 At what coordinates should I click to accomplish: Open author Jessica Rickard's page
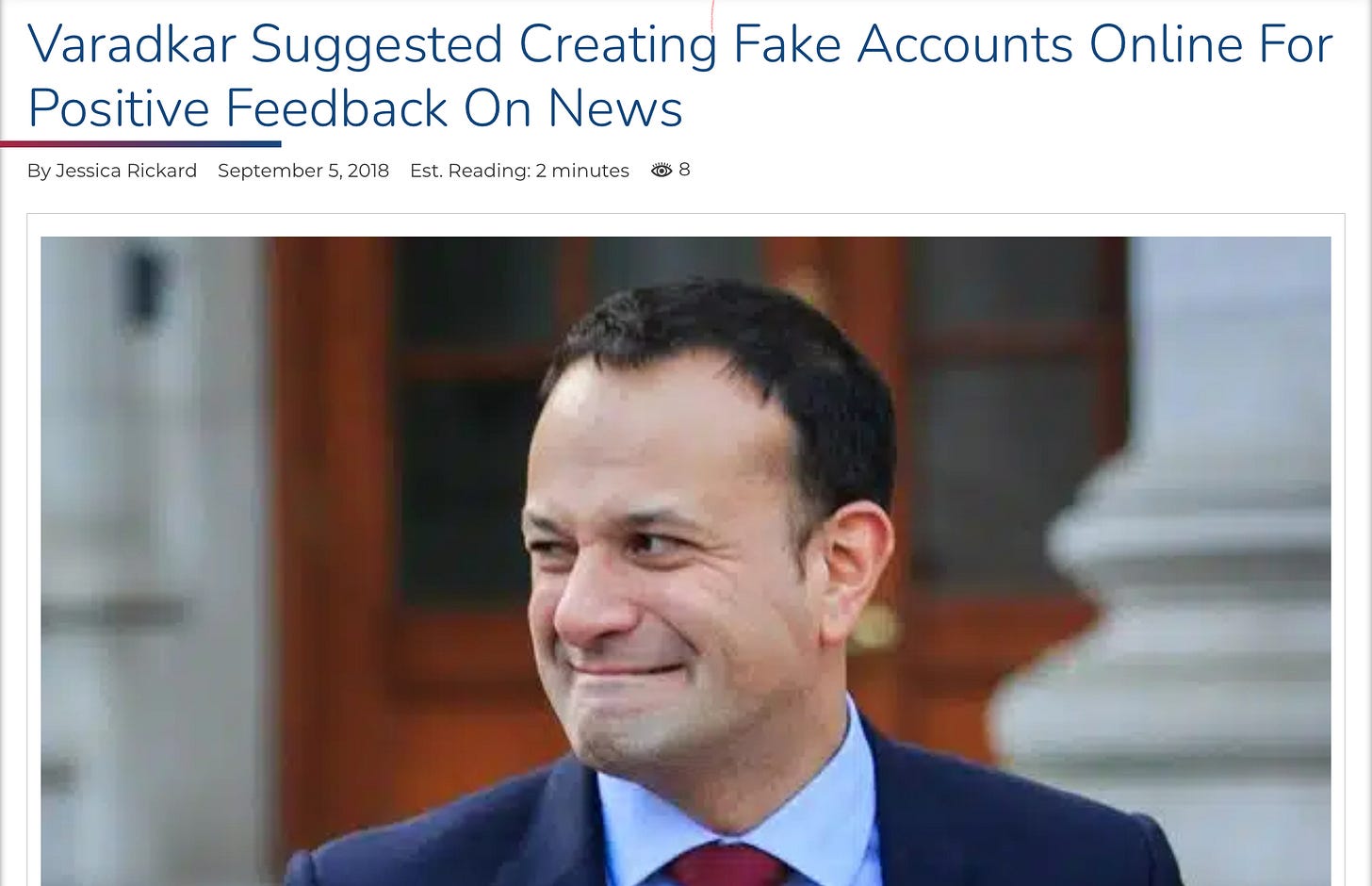[x=126, y=171]
